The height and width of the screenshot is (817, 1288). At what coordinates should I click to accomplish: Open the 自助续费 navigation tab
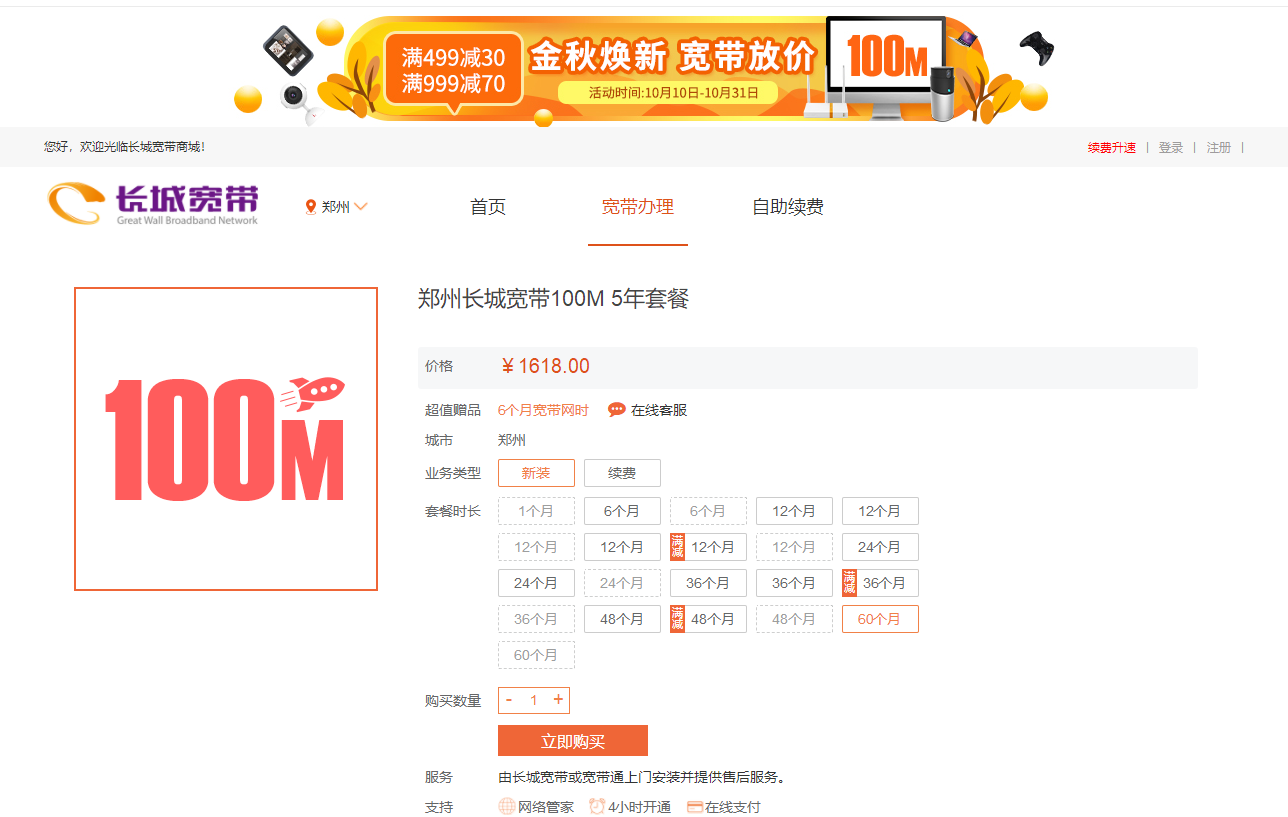point(788,207)
